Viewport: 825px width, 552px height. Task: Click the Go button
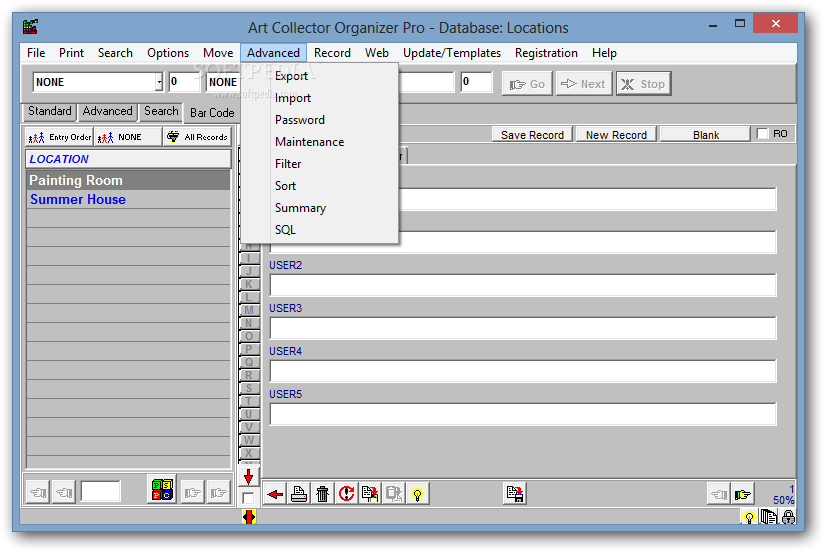click(527, 84)
